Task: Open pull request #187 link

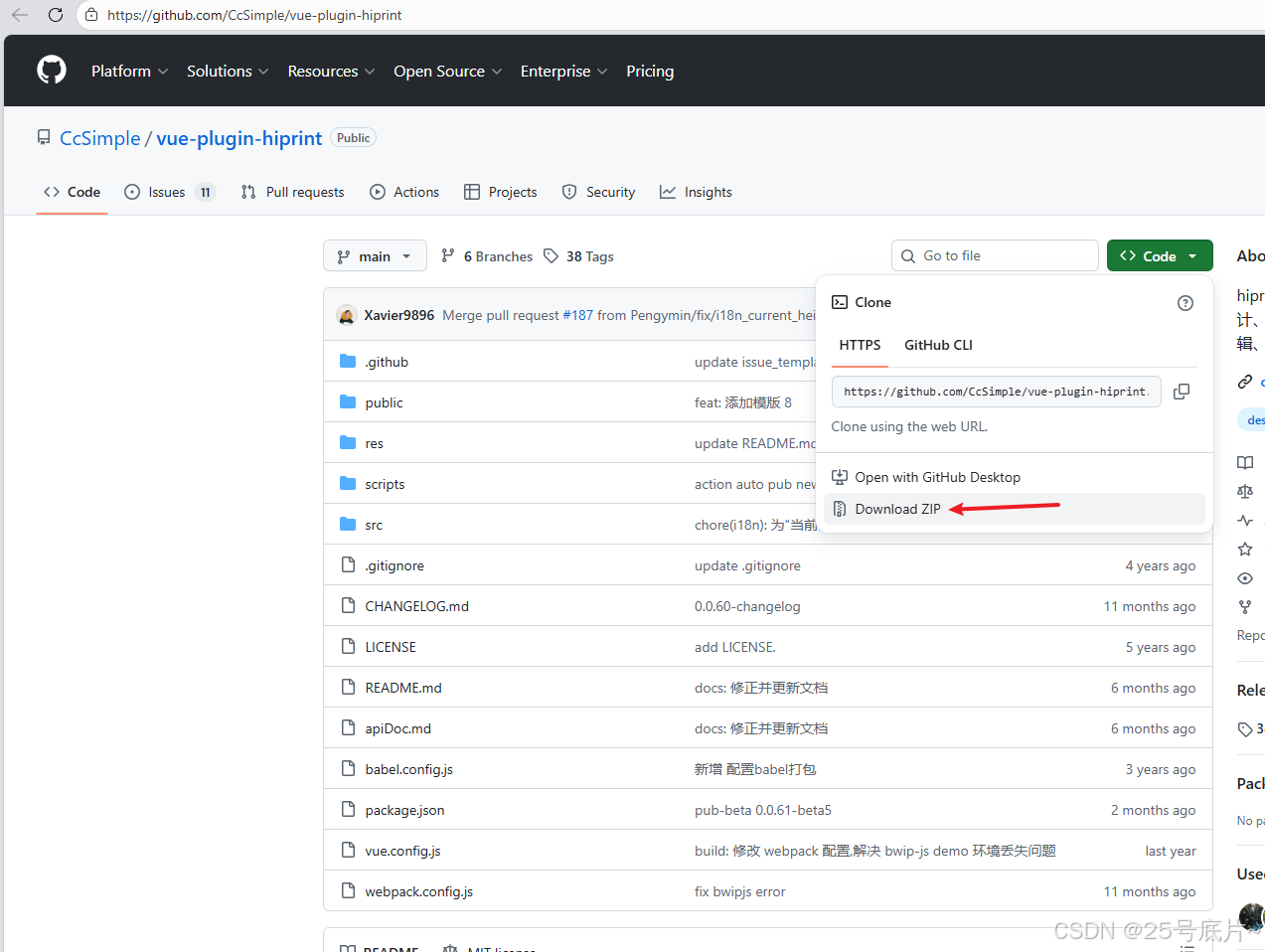Action: pyautogui.click(x=577, y=315)
